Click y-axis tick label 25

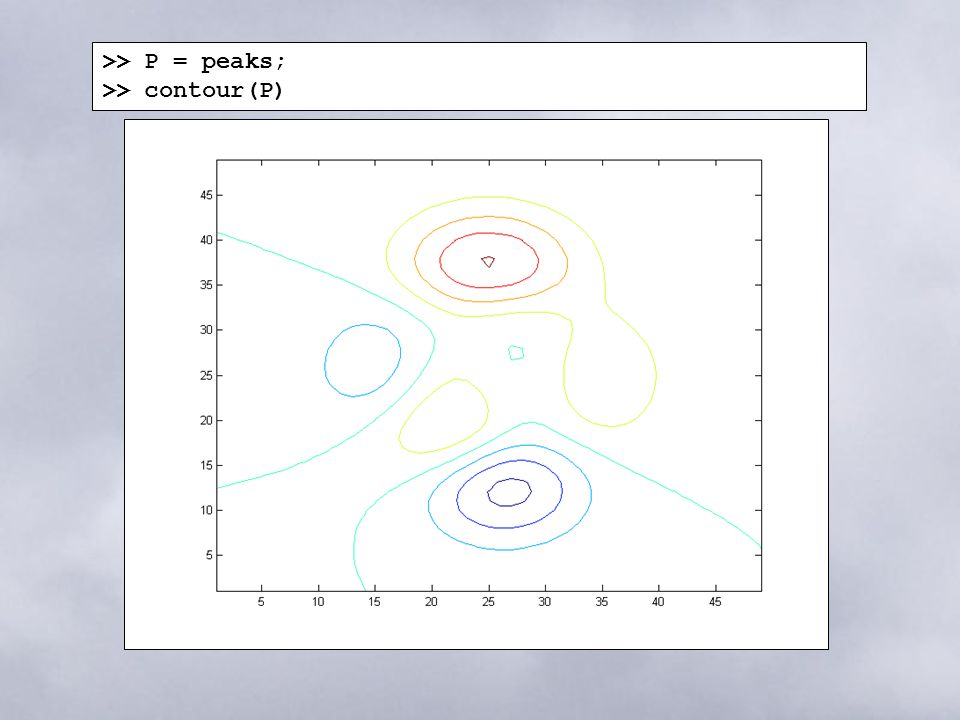pyautogui.click(x=206, y=375)
